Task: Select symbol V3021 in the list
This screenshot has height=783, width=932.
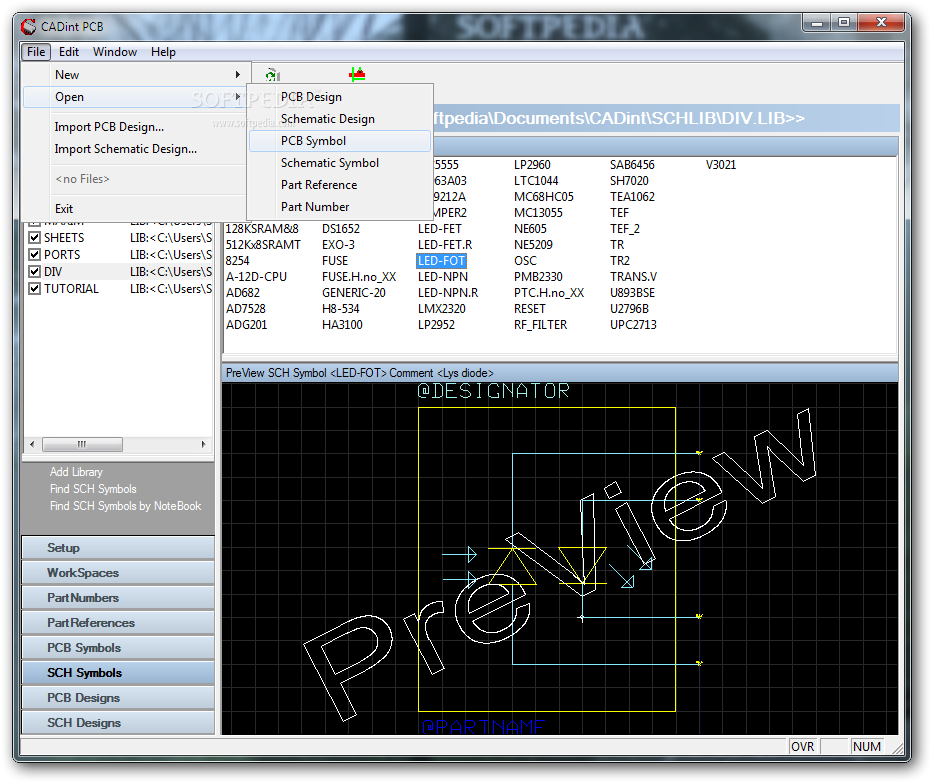Action: click(721, 165)
